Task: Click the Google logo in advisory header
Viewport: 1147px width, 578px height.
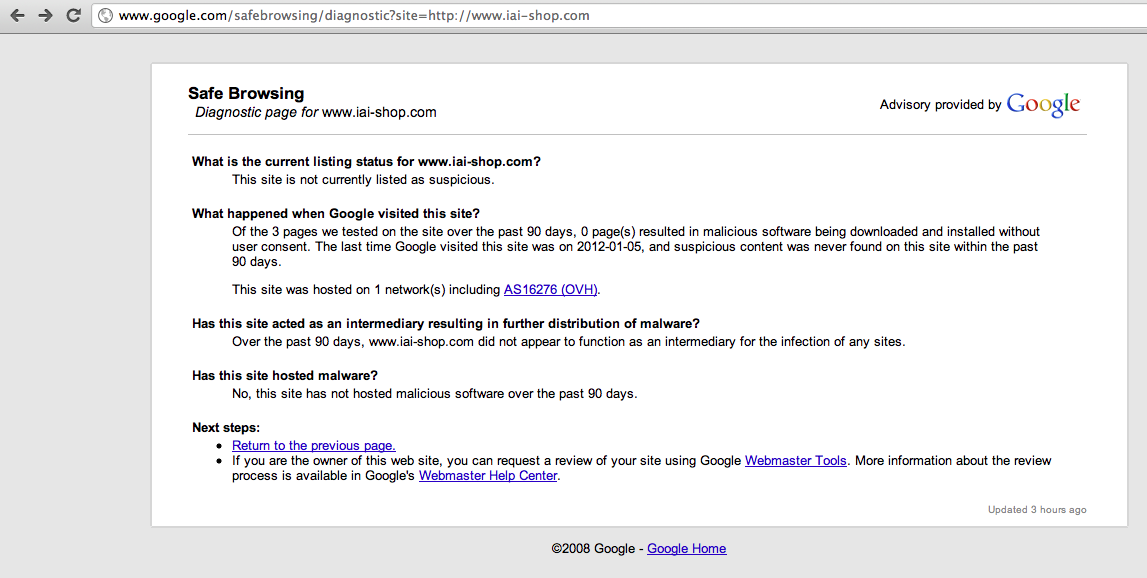Action: pyautogui.click(x=1043, y=105)
